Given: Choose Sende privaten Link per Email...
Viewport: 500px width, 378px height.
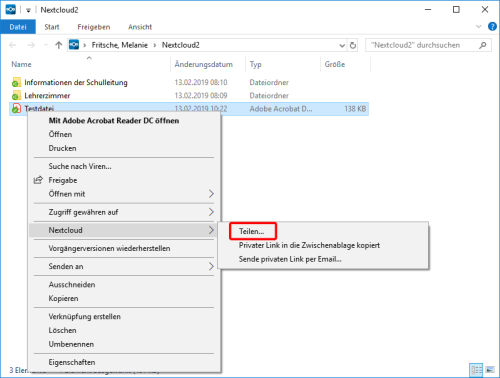Looking at the screenshot, I should pyautogui.click(x=290, y=259).
